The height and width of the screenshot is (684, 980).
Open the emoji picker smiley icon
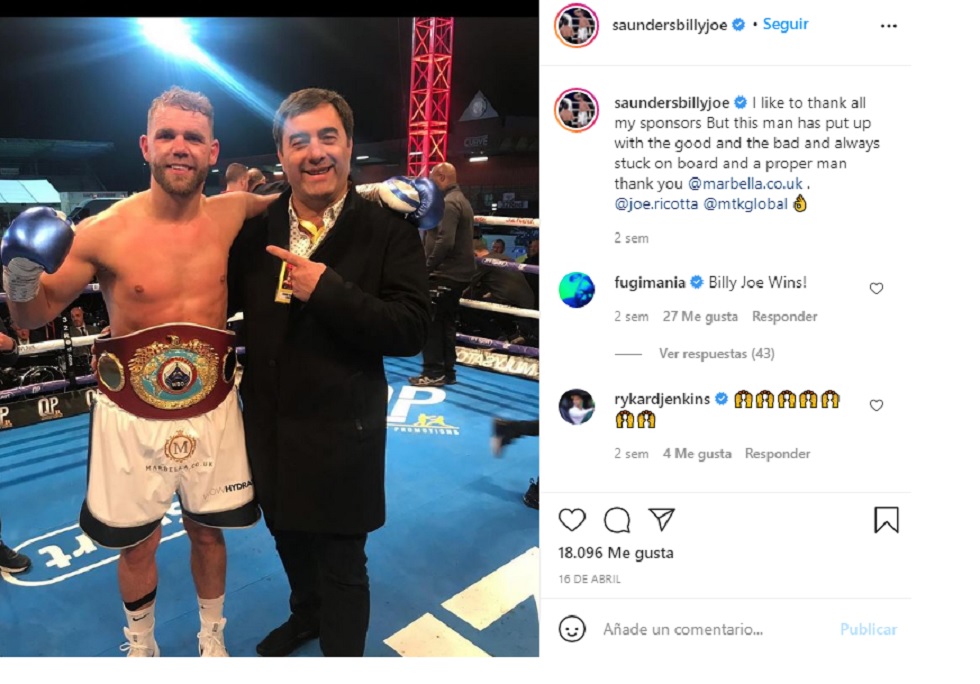pyautogui.click(x=572, y=628)
